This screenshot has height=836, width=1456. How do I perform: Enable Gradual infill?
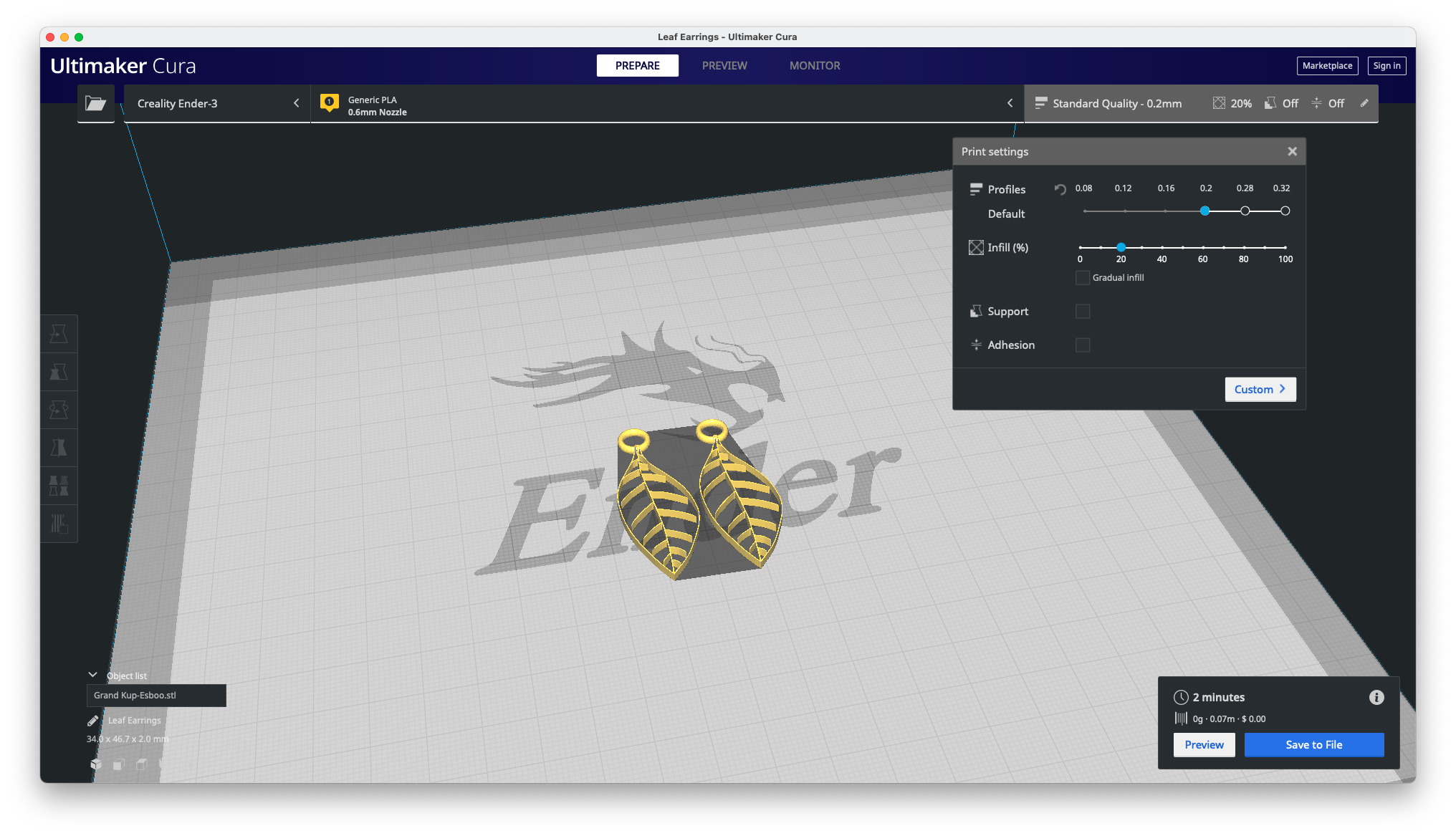tap(1083, 278)
